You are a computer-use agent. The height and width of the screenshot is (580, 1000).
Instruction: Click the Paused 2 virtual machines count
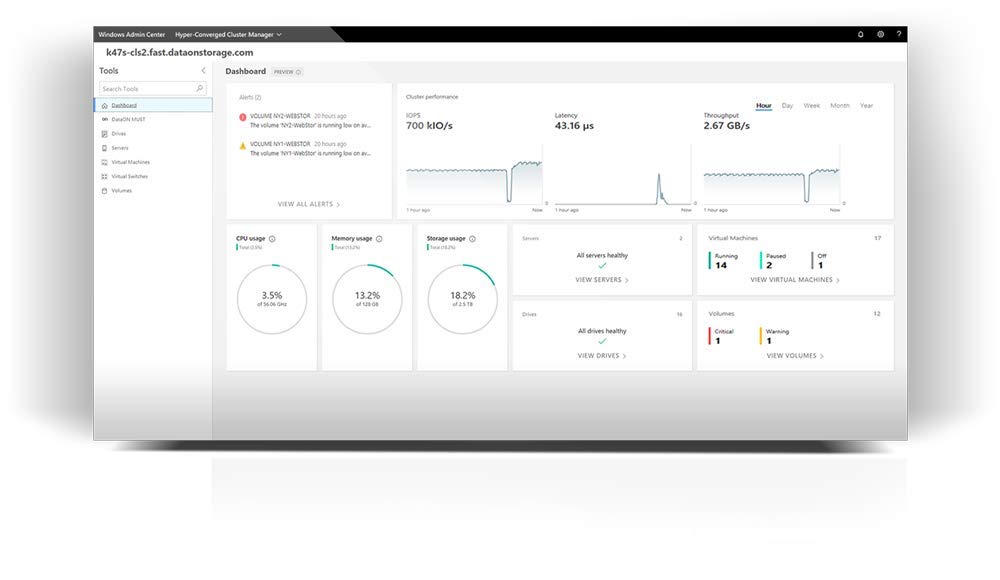[x=773, y=260]
